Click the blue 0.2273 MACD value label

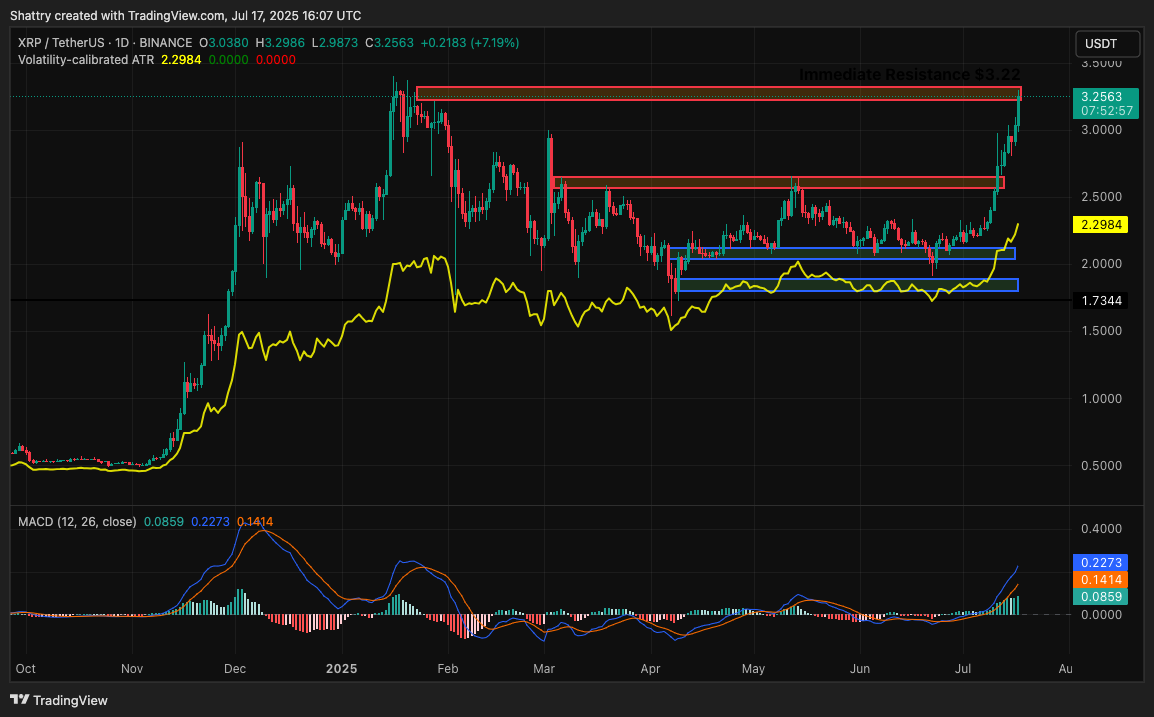coord(1100,562)
